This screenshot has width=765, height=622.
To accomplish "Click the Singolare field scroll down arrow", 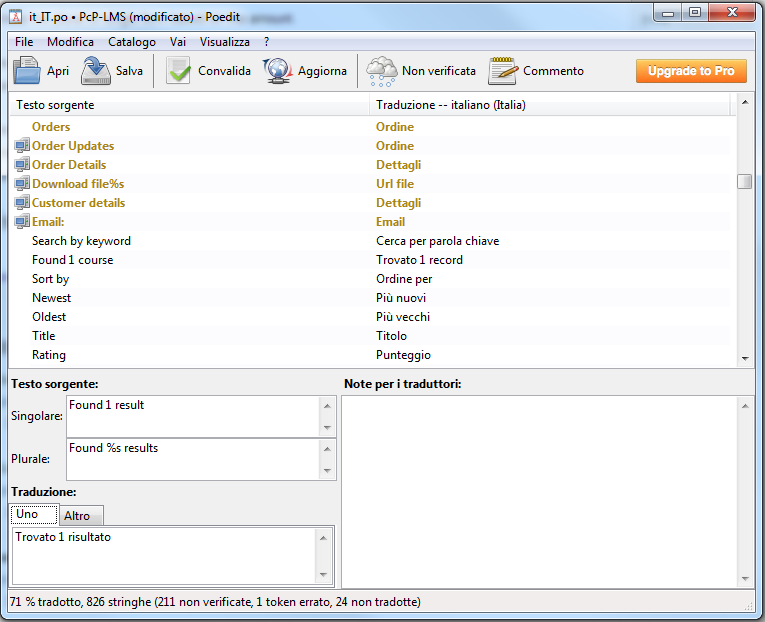I will 327,428.
